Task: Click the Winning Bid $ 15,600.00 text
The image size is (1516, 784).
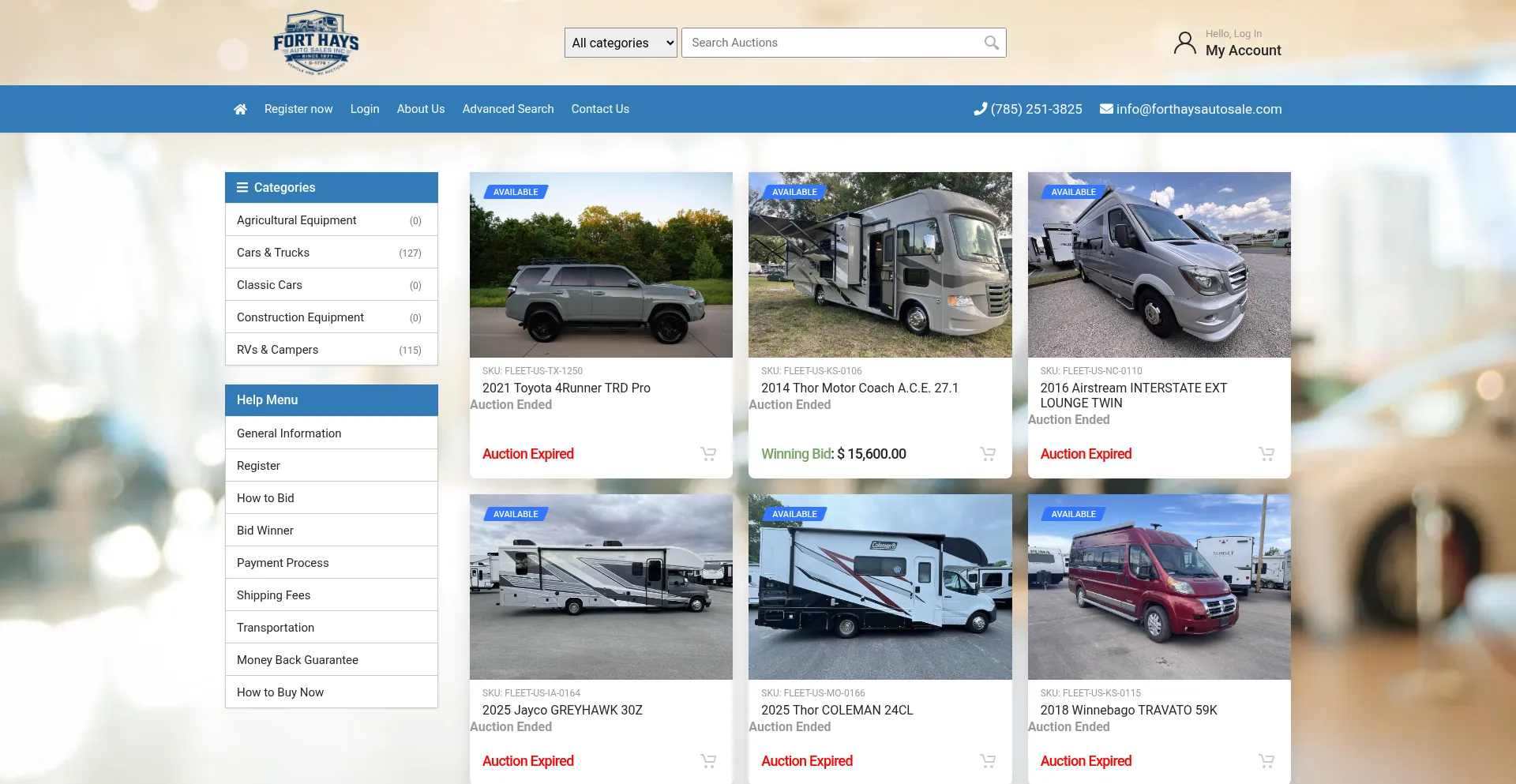Action: (834, 454)
